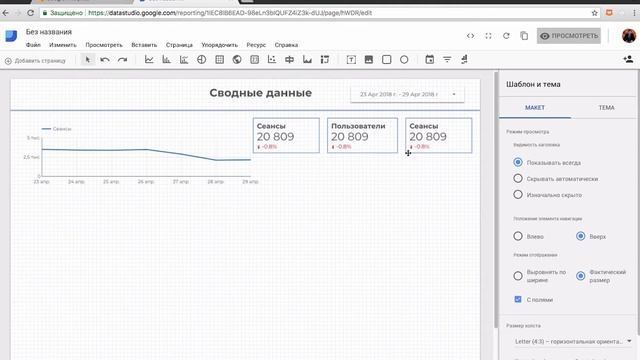The width and height of the screenshot is (640, 360).
Task: Undo the last action
Action: [105, 60]
